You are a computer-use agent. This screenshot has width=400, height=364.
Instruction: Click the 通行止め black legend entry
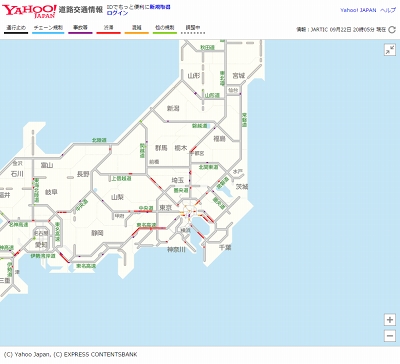point(16,29)
